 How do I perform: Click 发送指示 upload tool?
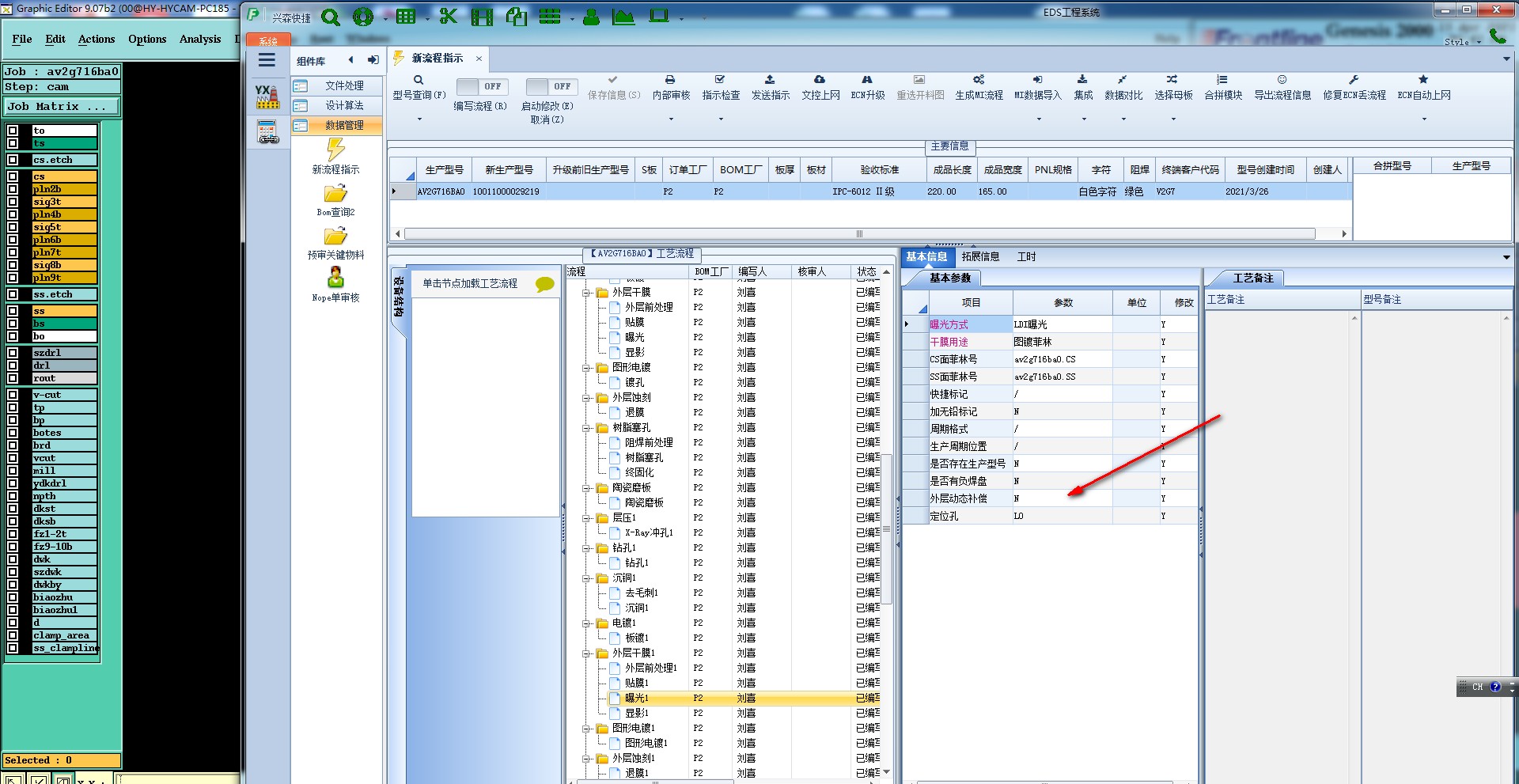[x=771, y=87]
